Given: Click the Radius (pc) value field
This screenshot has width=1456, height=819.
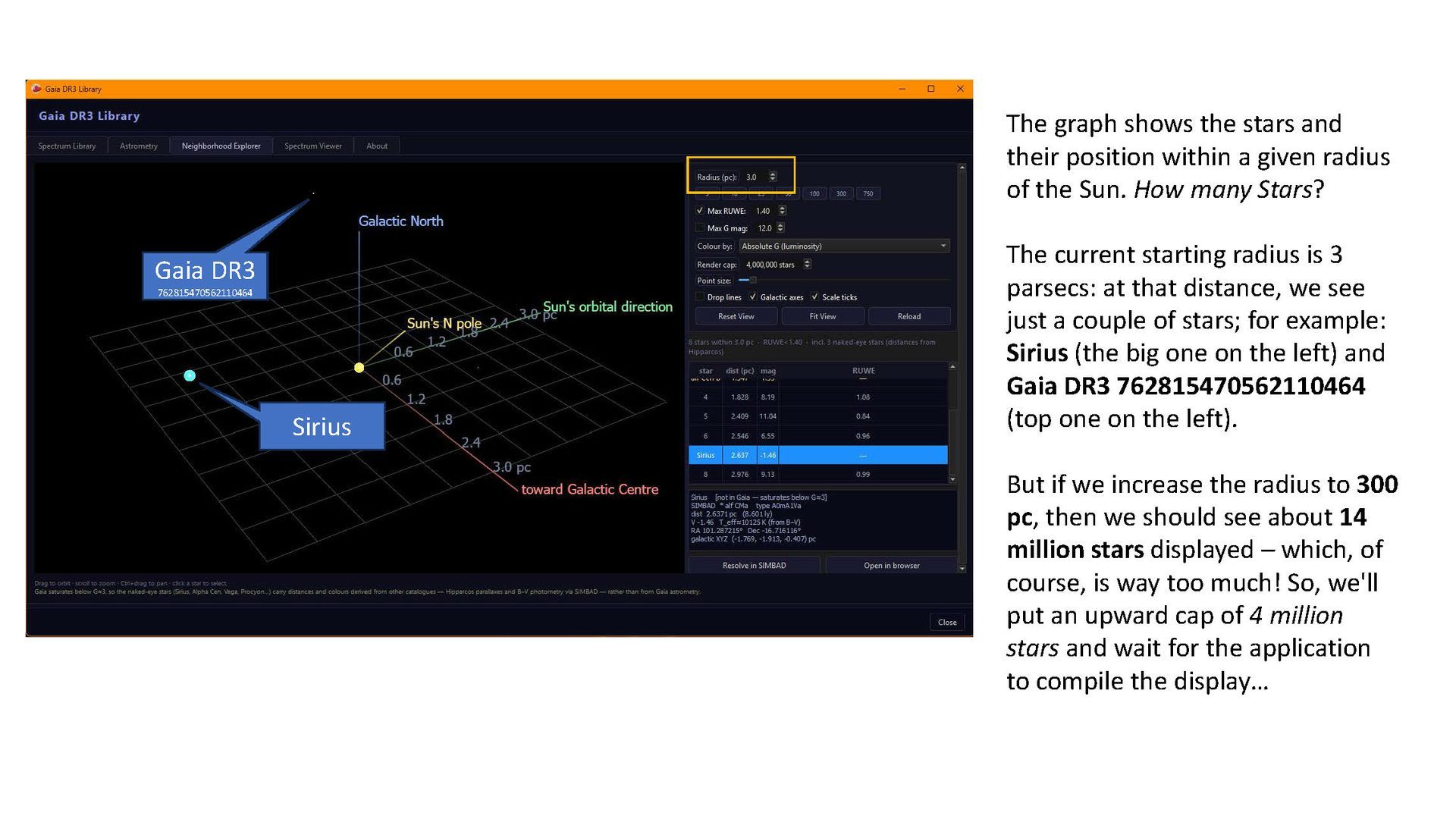Looking at the screenshot, I should tap(755, 177).
